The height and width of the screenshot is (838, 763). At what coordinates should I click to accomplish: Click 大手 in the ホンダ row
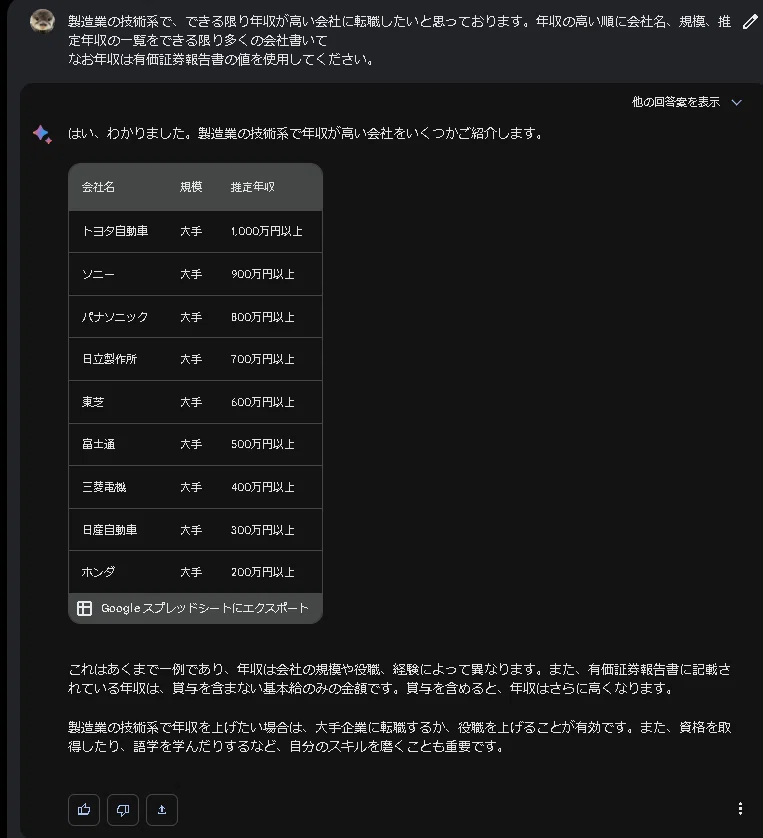coord(191,572)
